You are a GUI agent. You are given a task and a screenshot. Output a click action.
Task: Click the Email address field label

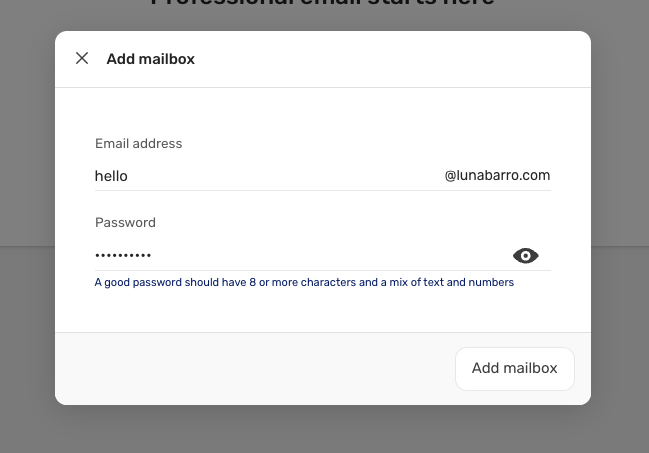click(x=138, y=144)
